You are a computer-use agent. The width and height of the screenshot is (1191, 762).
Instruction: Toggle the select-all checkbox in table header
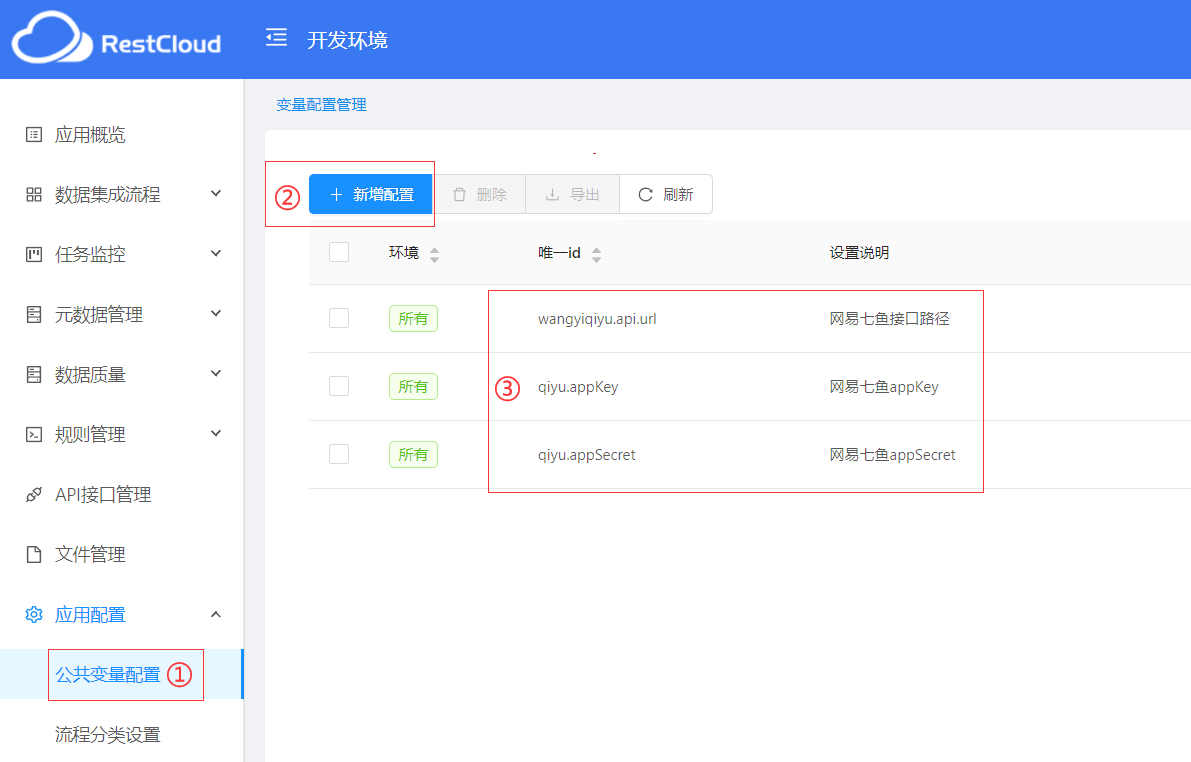pyautogui.click(x=339, y=252)
